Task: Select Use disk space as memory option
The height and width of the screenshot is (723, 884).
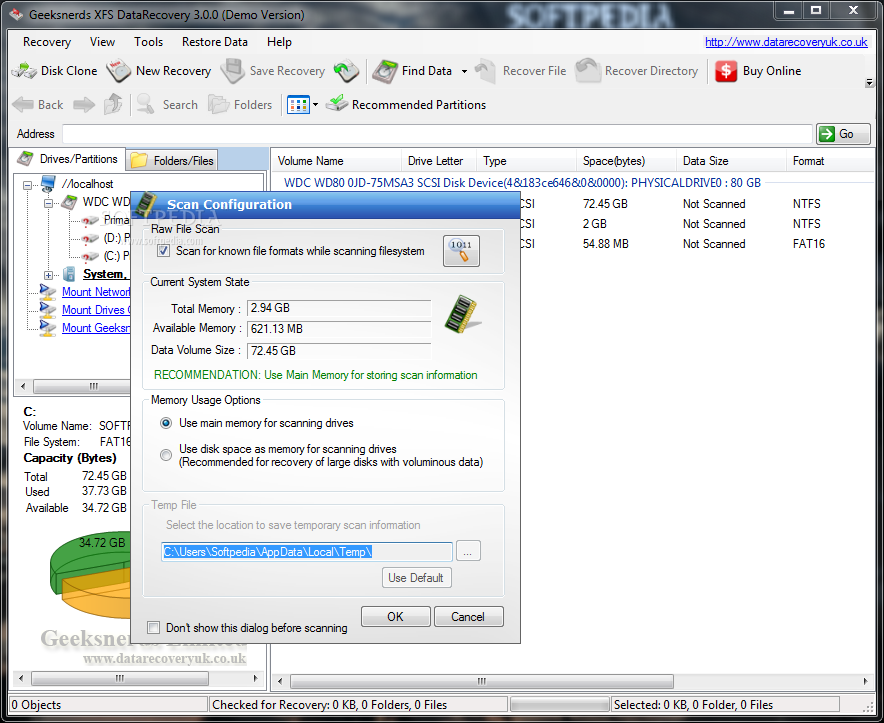Action: tap(166, 455)
